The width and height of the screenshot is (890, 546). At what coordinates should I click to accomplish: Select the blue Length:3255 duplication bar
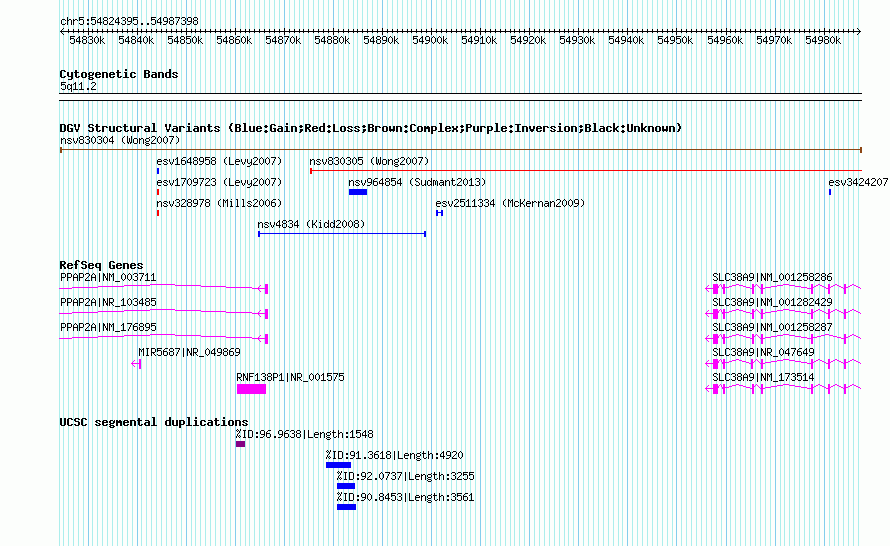(x=346, y=486)
